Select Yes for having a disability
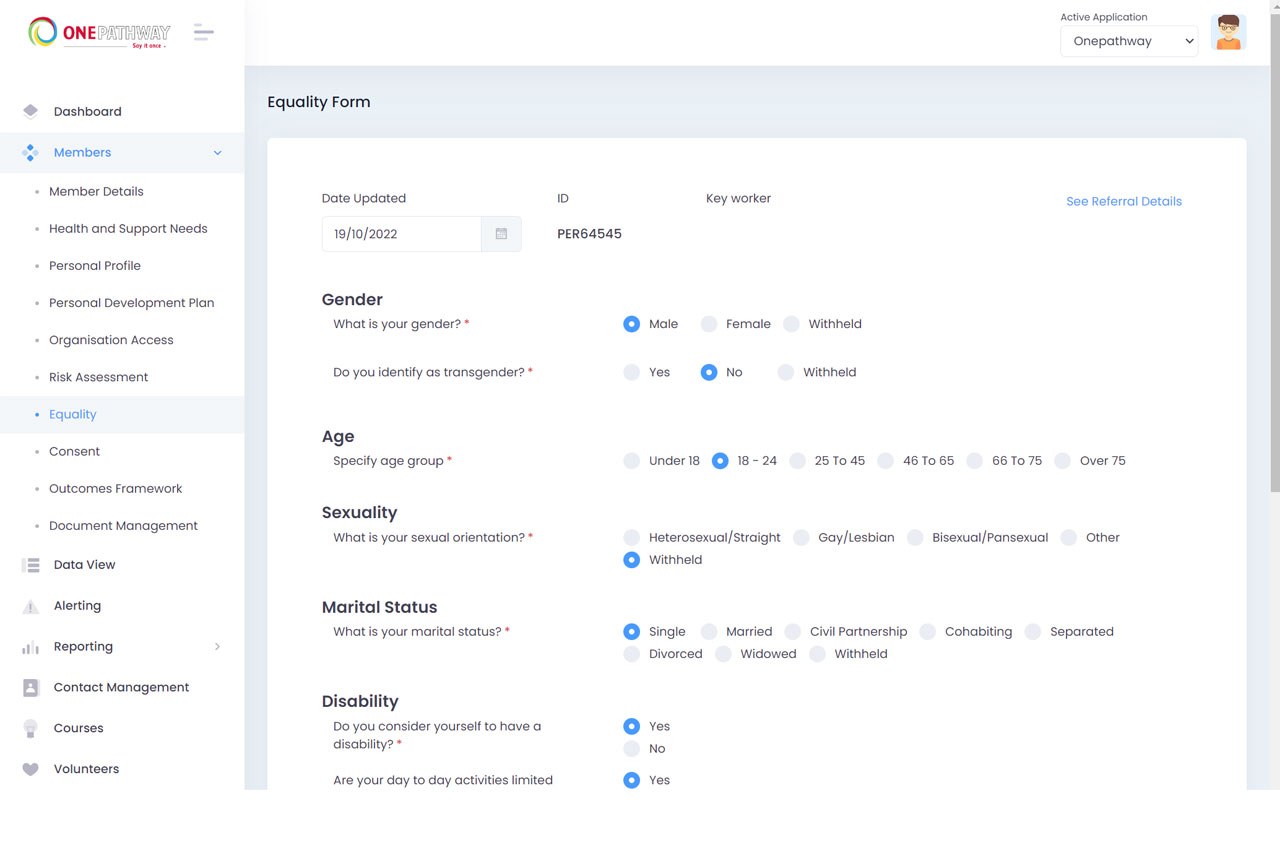 tap(631, 727)
